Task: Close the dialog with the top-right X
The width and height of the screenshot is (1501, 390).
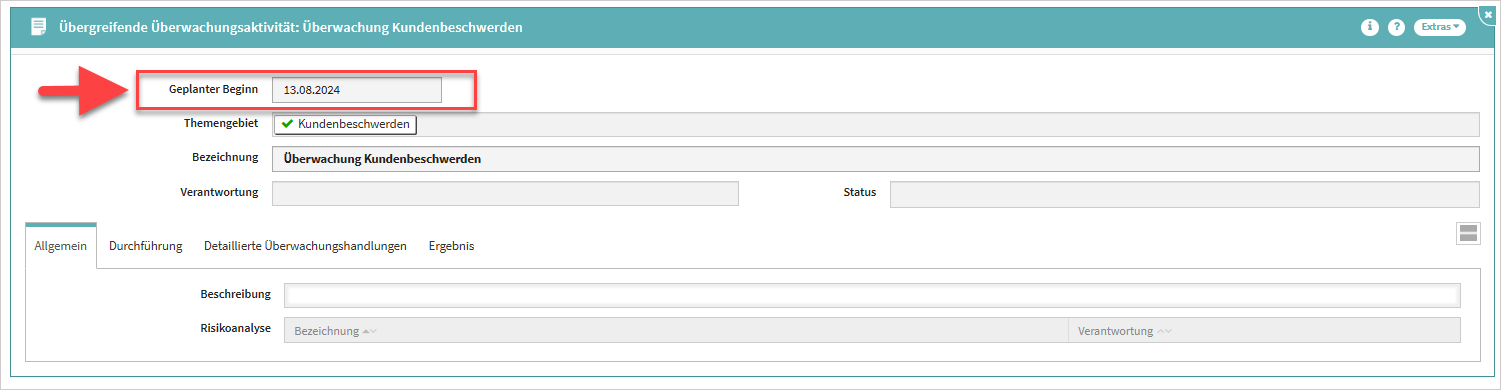Action: tap(1488, 15)
